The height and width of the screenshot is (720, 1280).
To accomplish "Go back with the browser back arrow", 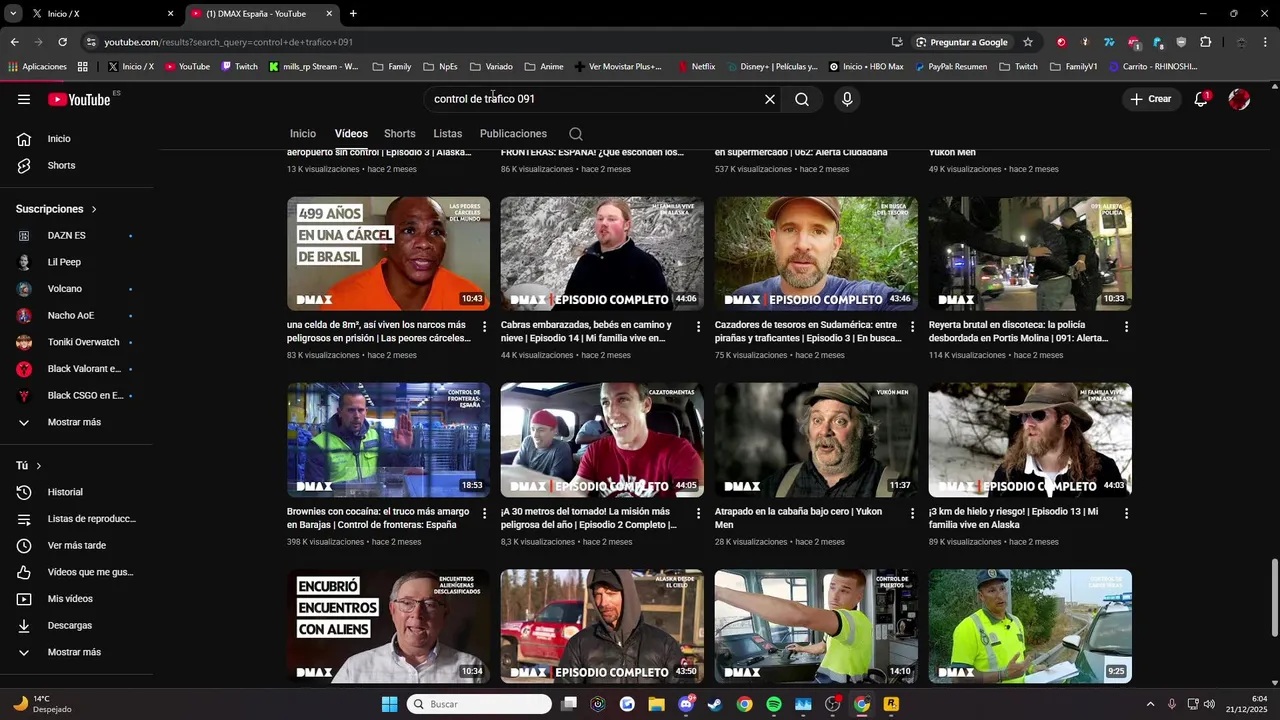I will tap(14, 42).
